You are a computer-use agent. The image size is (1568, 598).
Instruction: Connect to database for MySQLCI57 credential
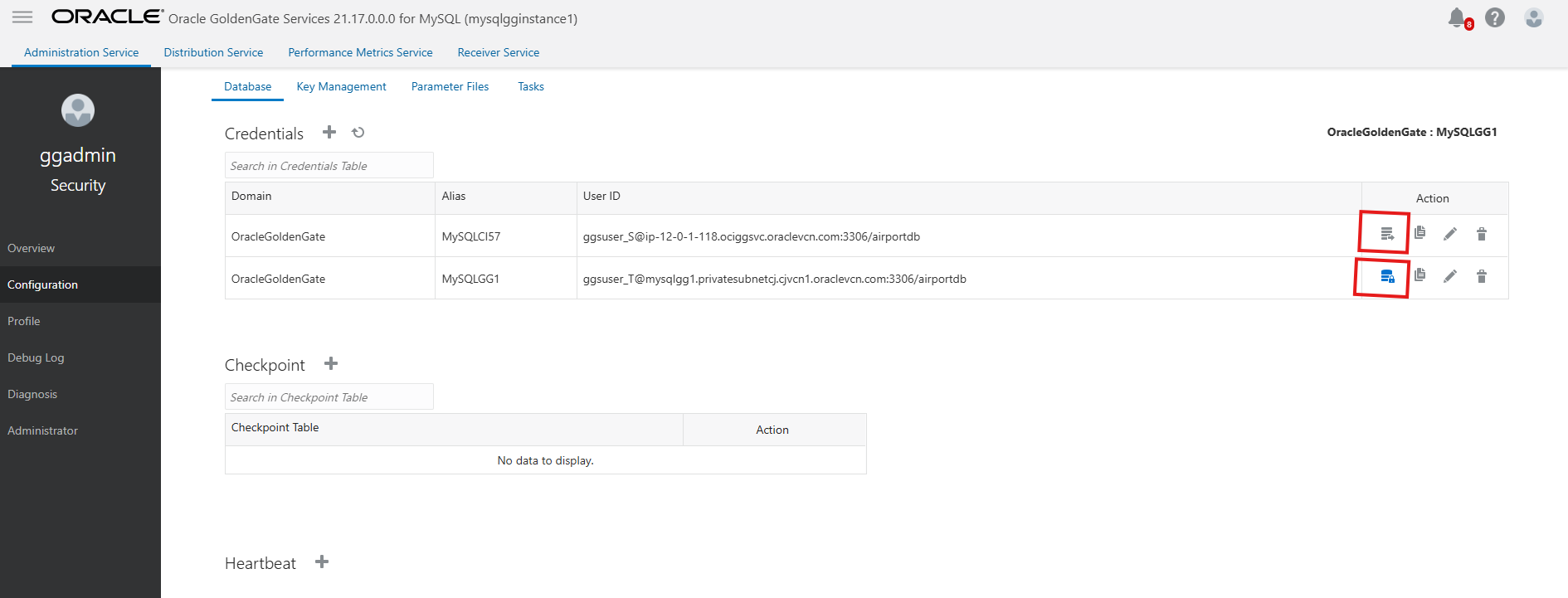coord(1387,234)
